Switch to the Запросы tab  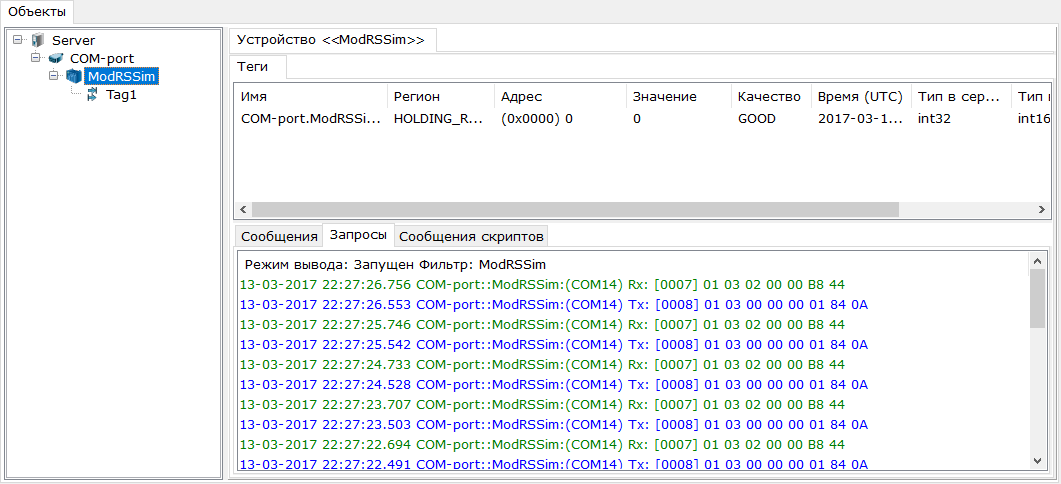[x=359, y=235]
